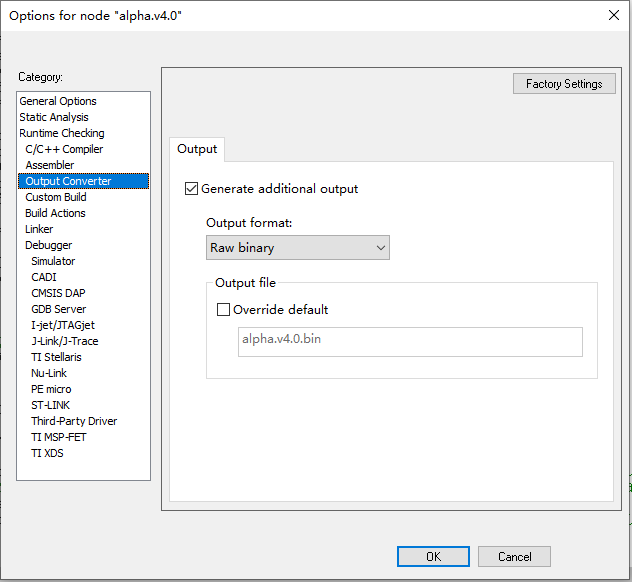632x582 pixels.
Task: Select GDB Server entry
Action: pos(59,309)
